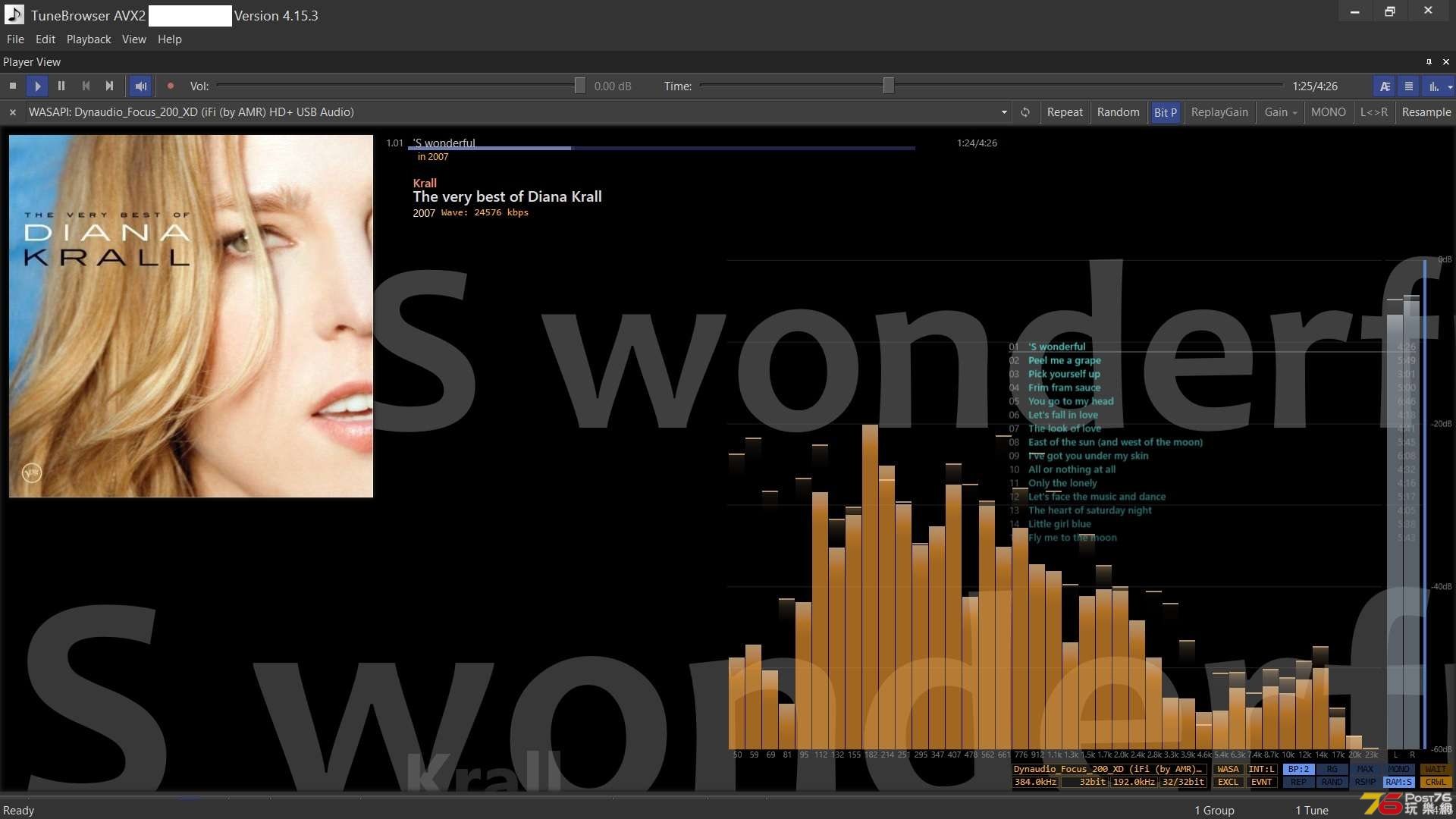Toggle Random playback

click(1118, 112)
